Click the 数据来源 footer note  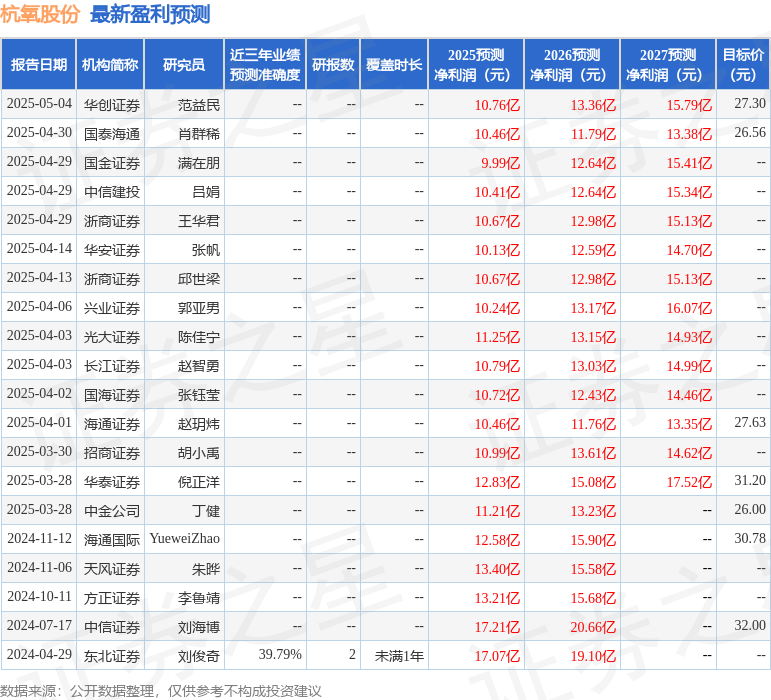(160, 691)
